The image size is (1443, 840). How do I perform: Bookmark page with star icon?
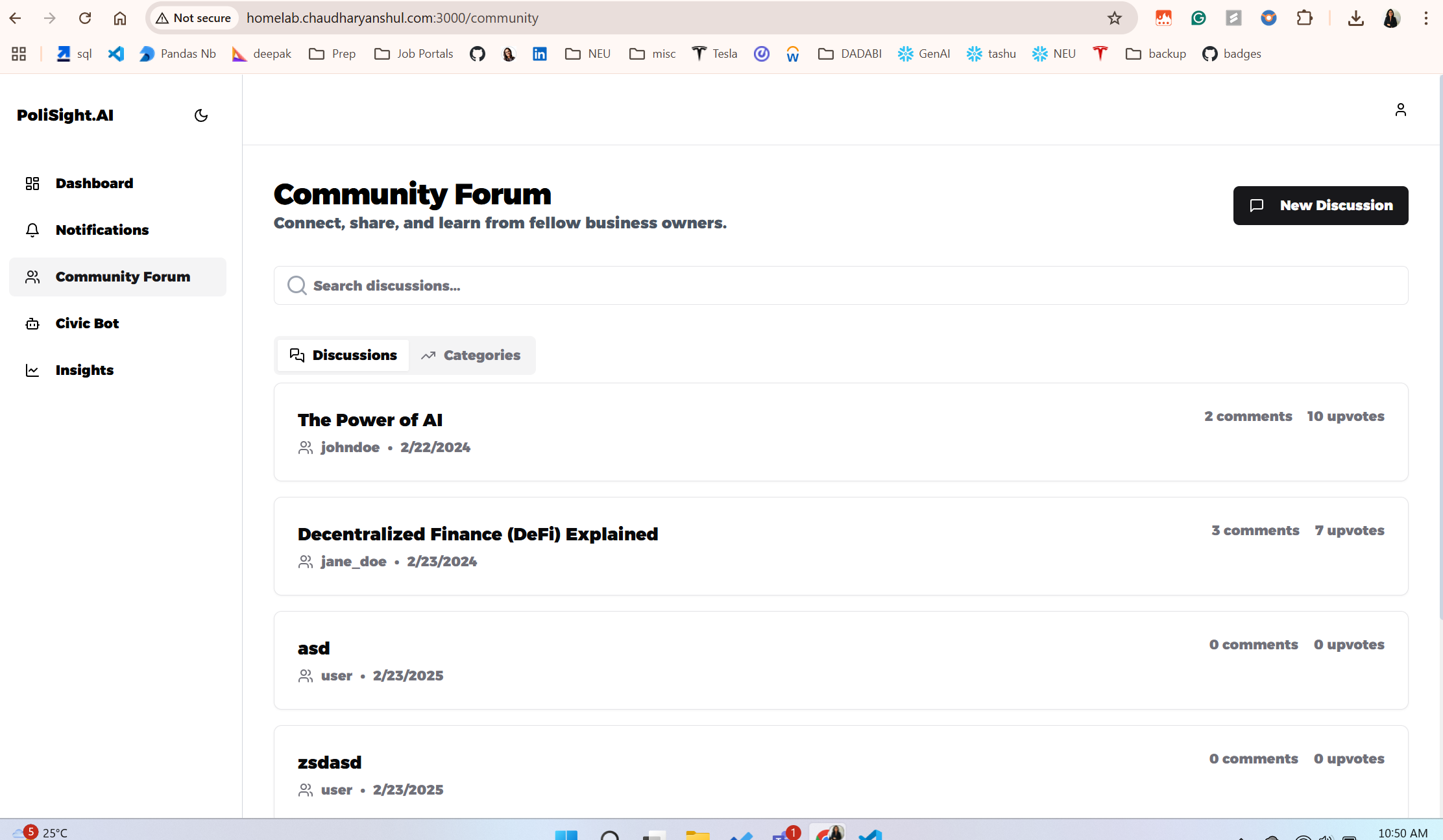click(1114, 18)
